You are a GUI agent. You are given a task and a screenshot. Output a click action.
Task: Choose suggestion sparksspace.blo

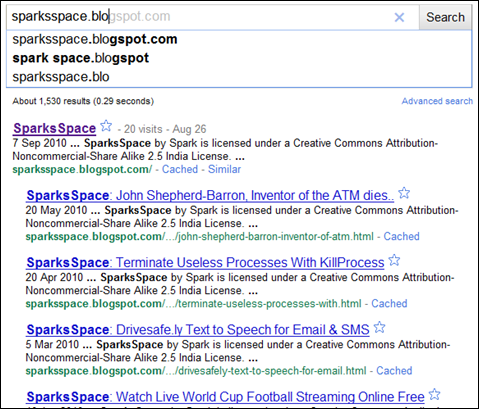tap(239, 77)
